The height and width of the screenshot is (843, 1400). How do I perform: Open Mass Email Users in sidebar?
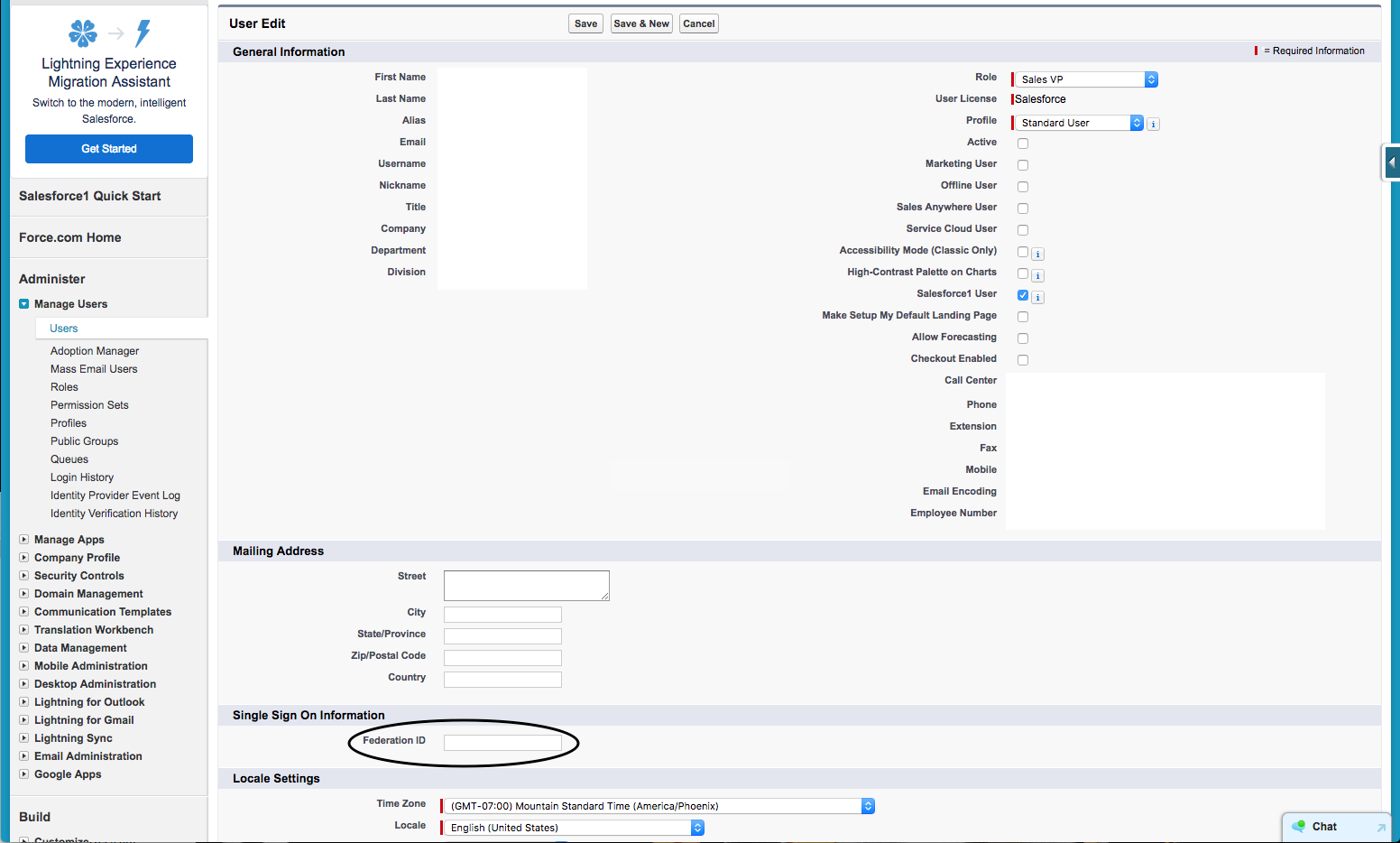click(x=94, y=369)
